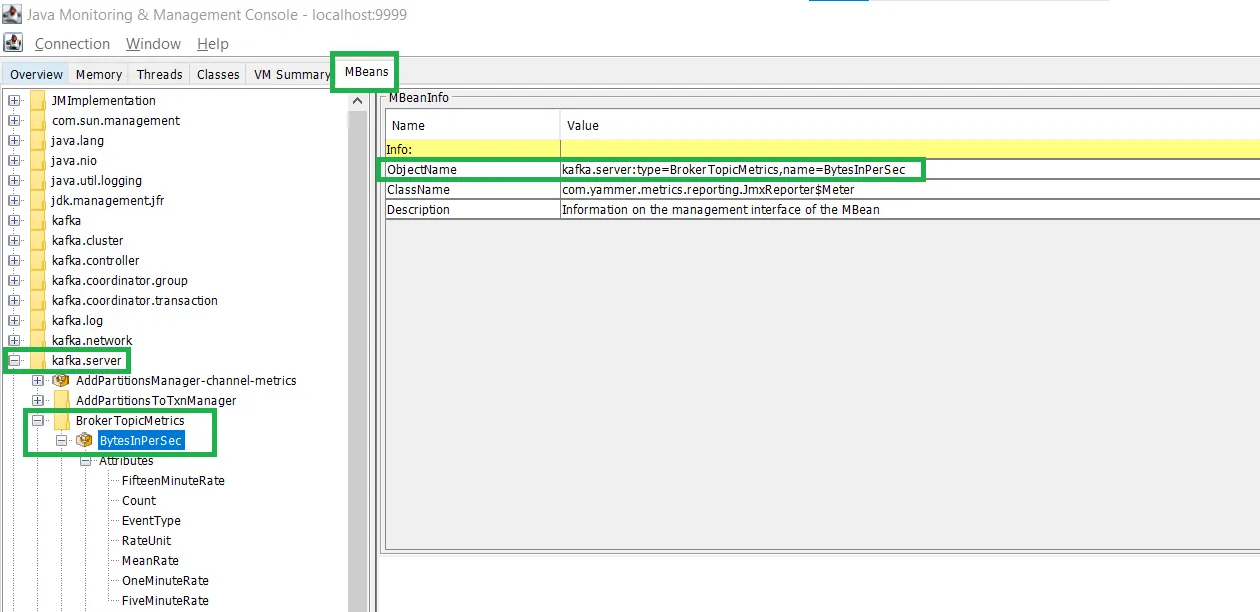
Task: Click the Value column header
Action: tap(910, 126)
